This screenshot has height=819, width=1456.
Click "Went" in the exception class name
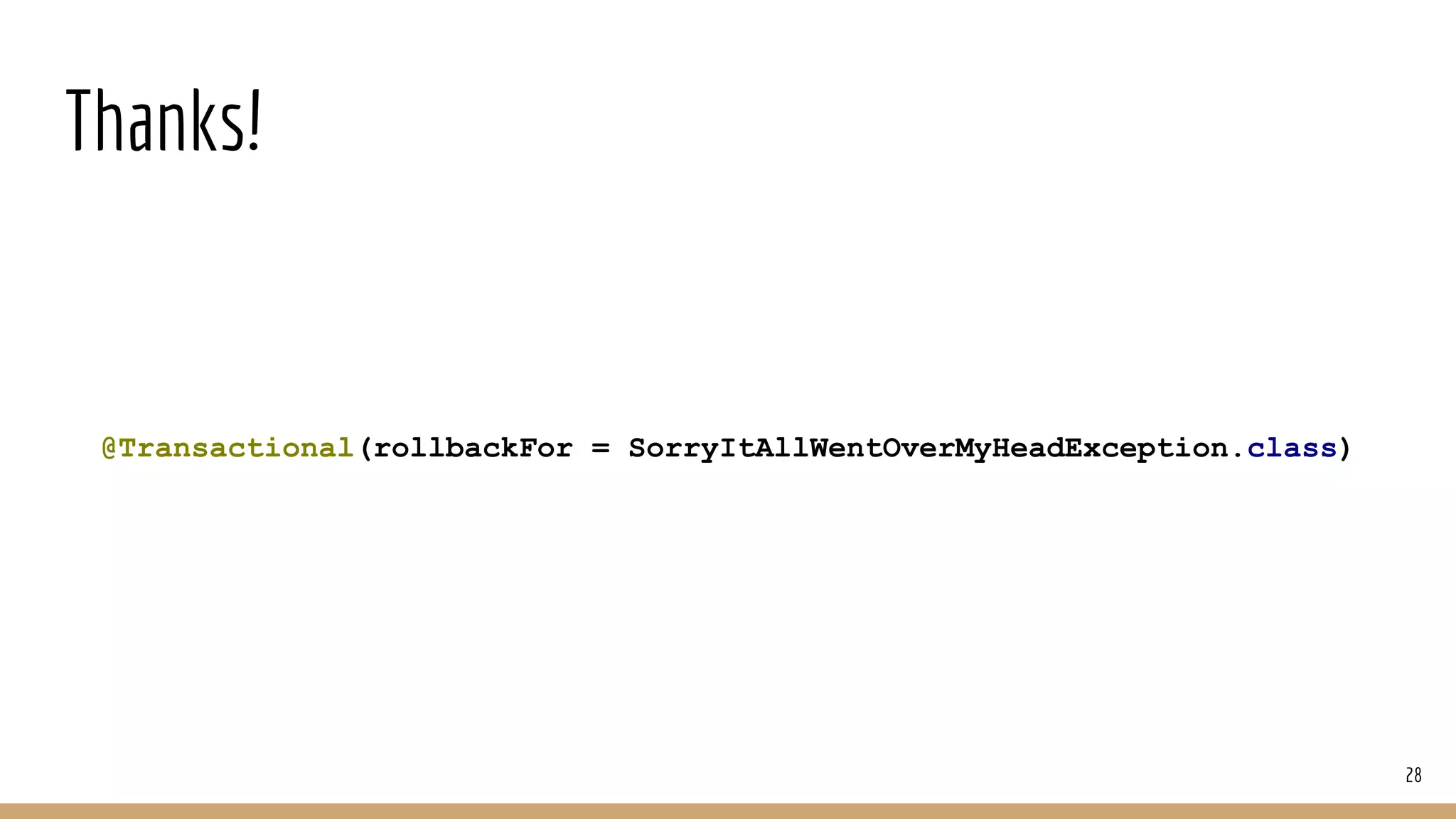[x=845, y=448]
